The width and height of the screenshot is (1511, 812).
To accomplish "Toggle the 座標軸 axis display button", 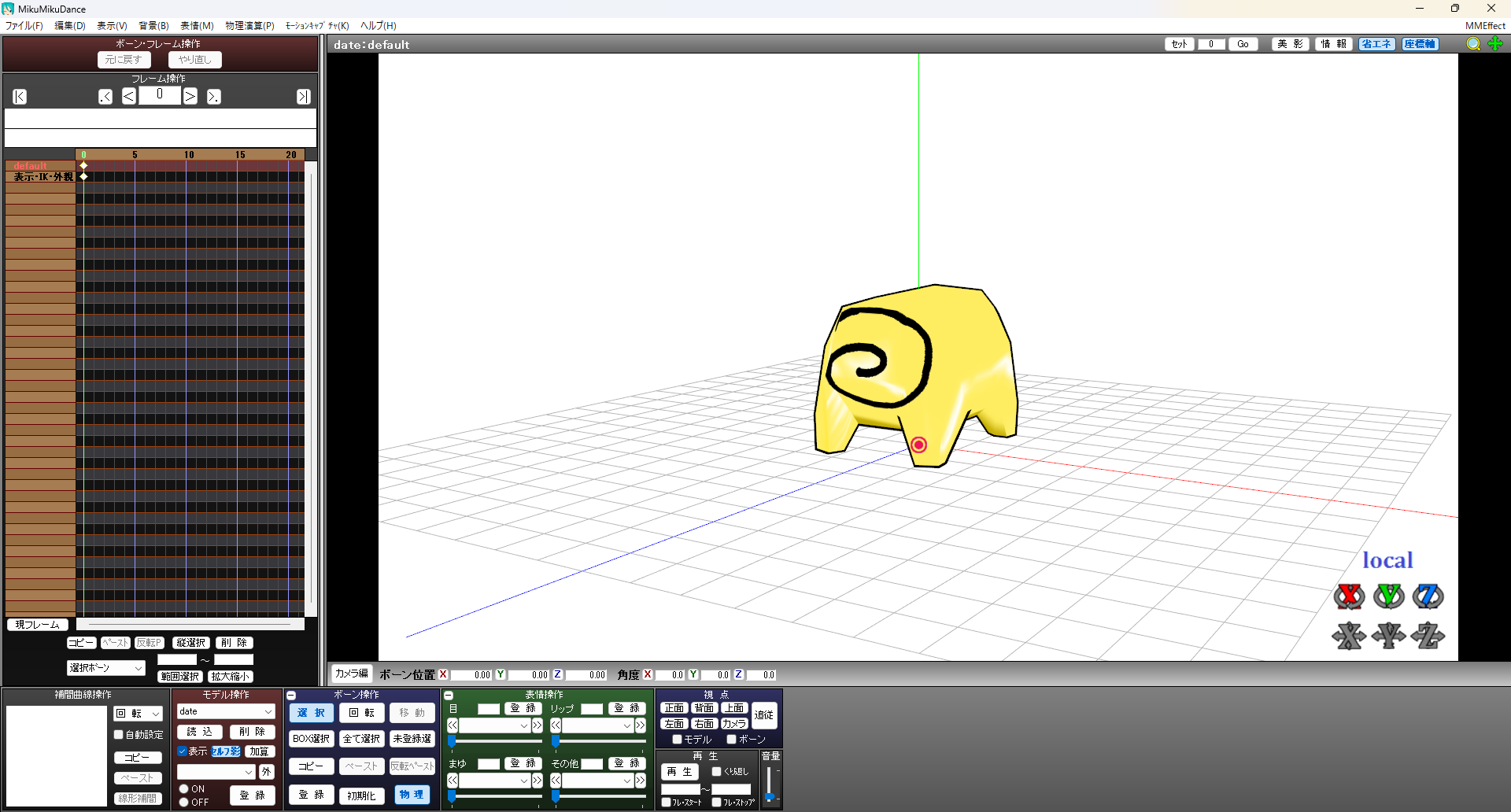I will tap(1420, 44).
